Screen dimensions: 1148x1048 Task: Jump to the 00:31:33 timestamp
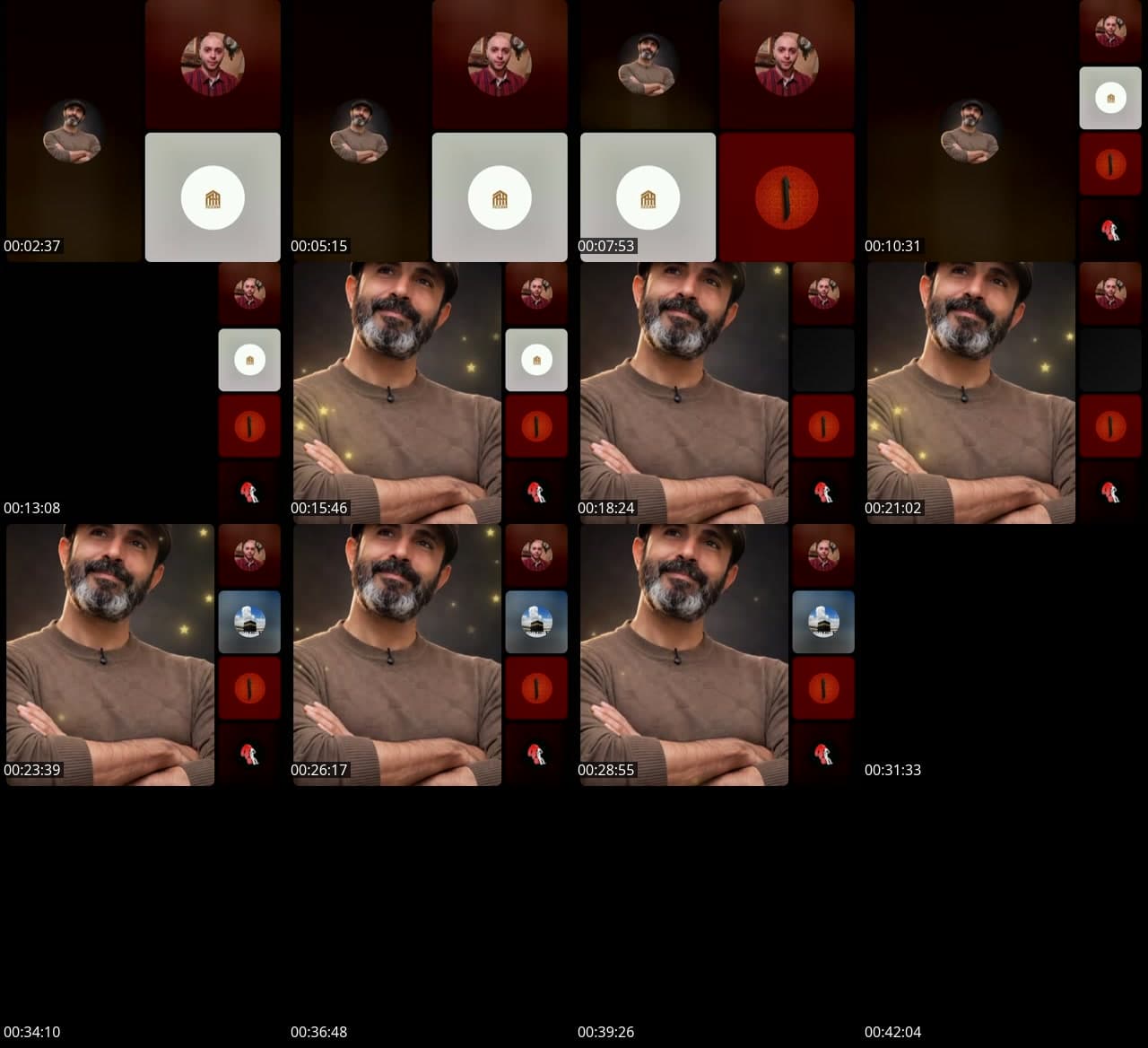coord(892,770)
